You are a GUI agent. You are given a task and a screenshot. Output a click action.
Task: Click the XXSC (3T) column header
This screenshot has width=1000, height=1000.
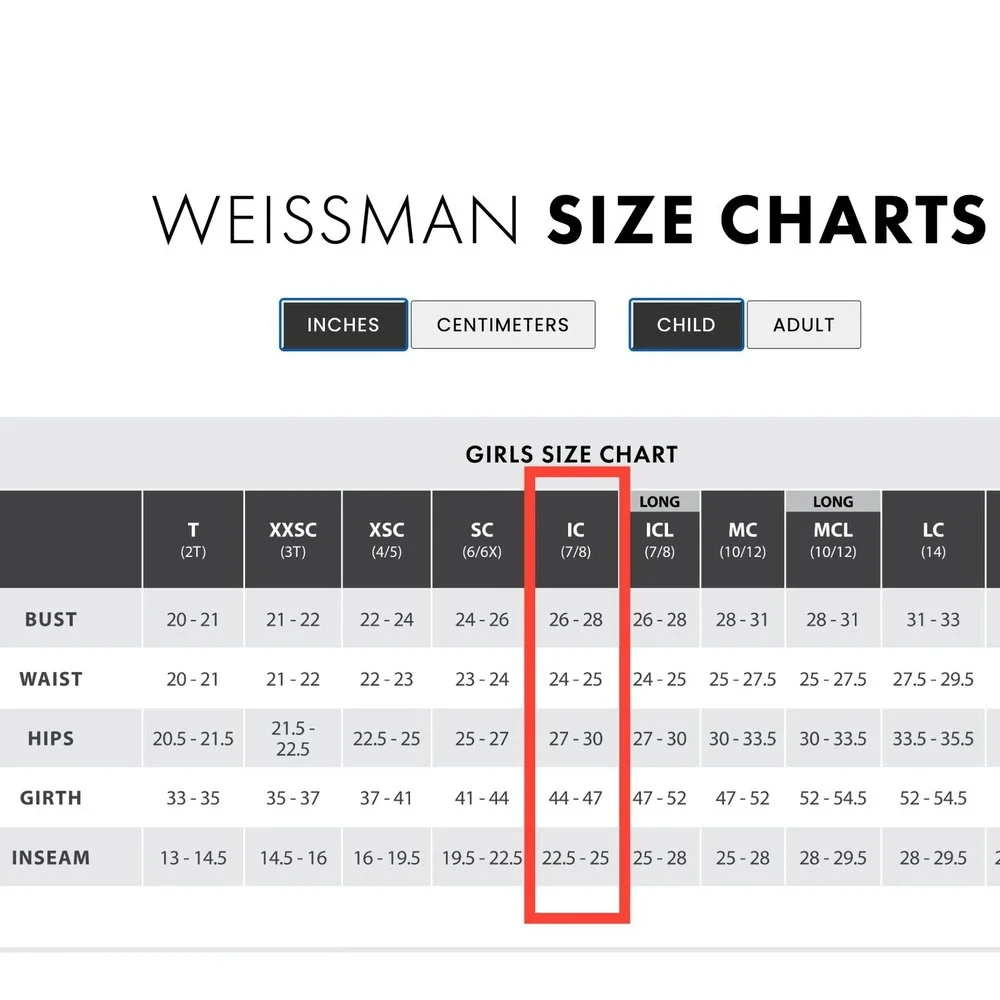(x=293, y=540)
